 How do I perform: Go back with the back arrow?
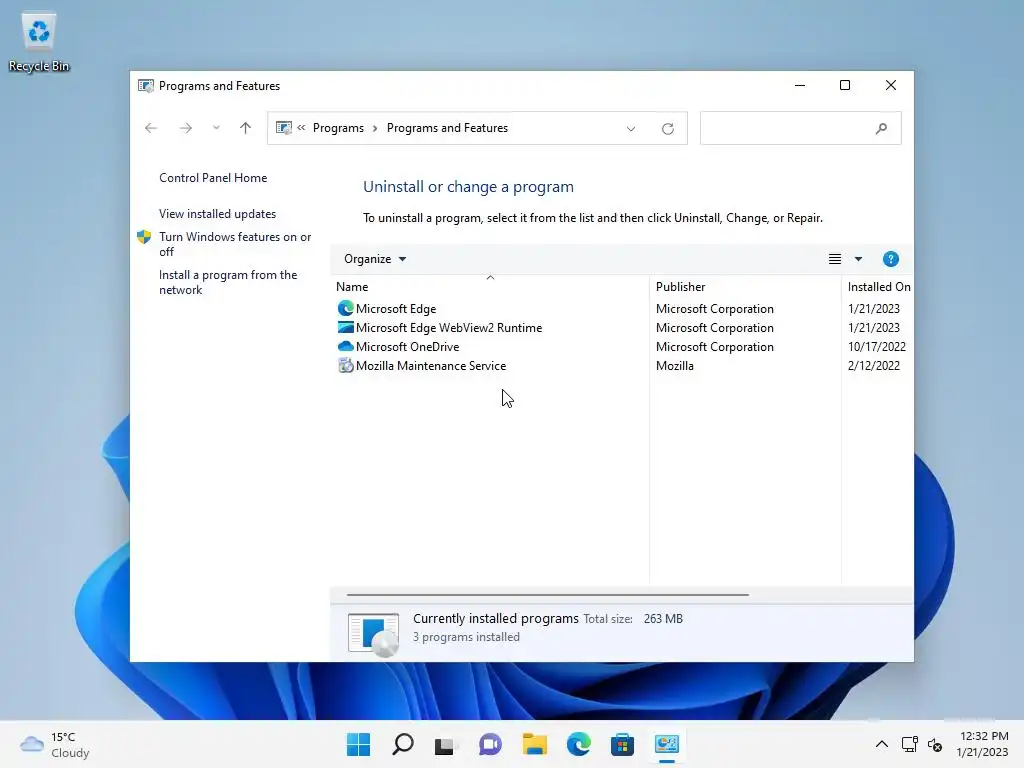(151, 128)
